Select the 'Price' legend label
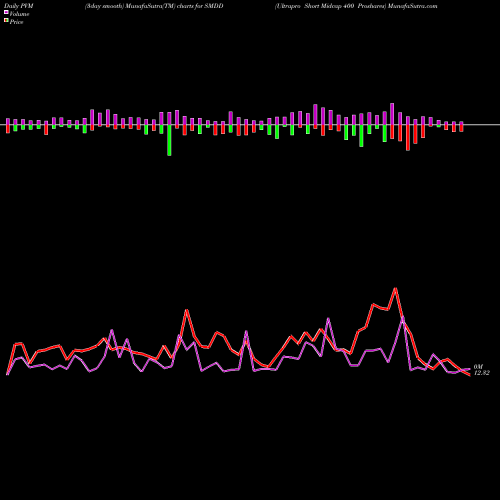This screenshot has height=500, width=500. [x=16, y=22]
